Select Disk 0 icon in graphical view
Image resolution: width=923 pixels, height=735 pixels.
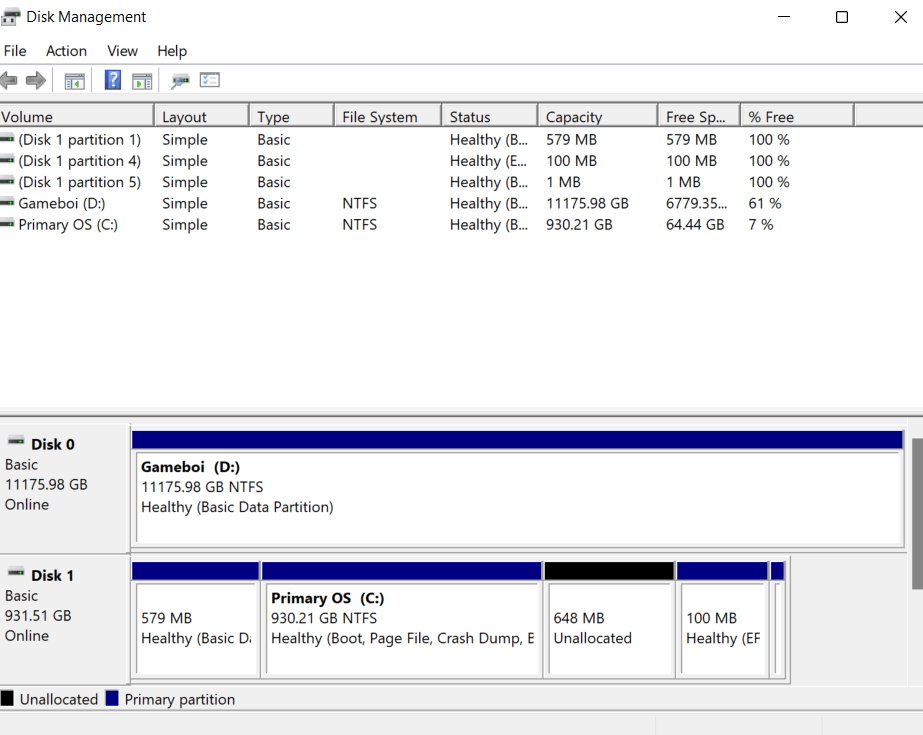pos(15,441)
